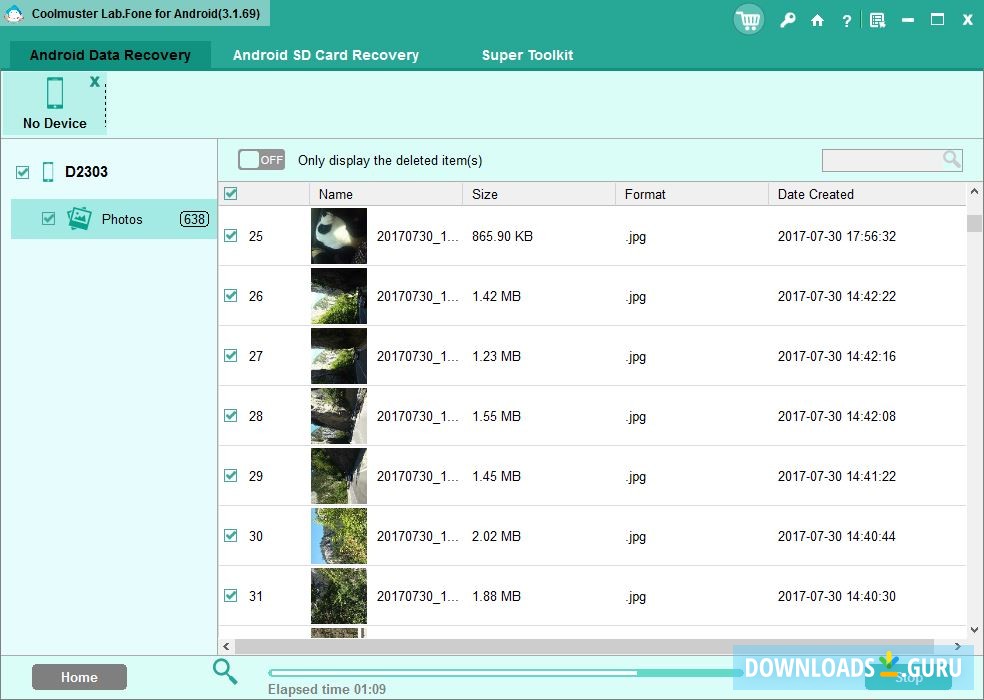Screen dimensions: 984x700
Task: Click the right arrow on the horizontal scrollbar
Action: click(x=957, y=646)
